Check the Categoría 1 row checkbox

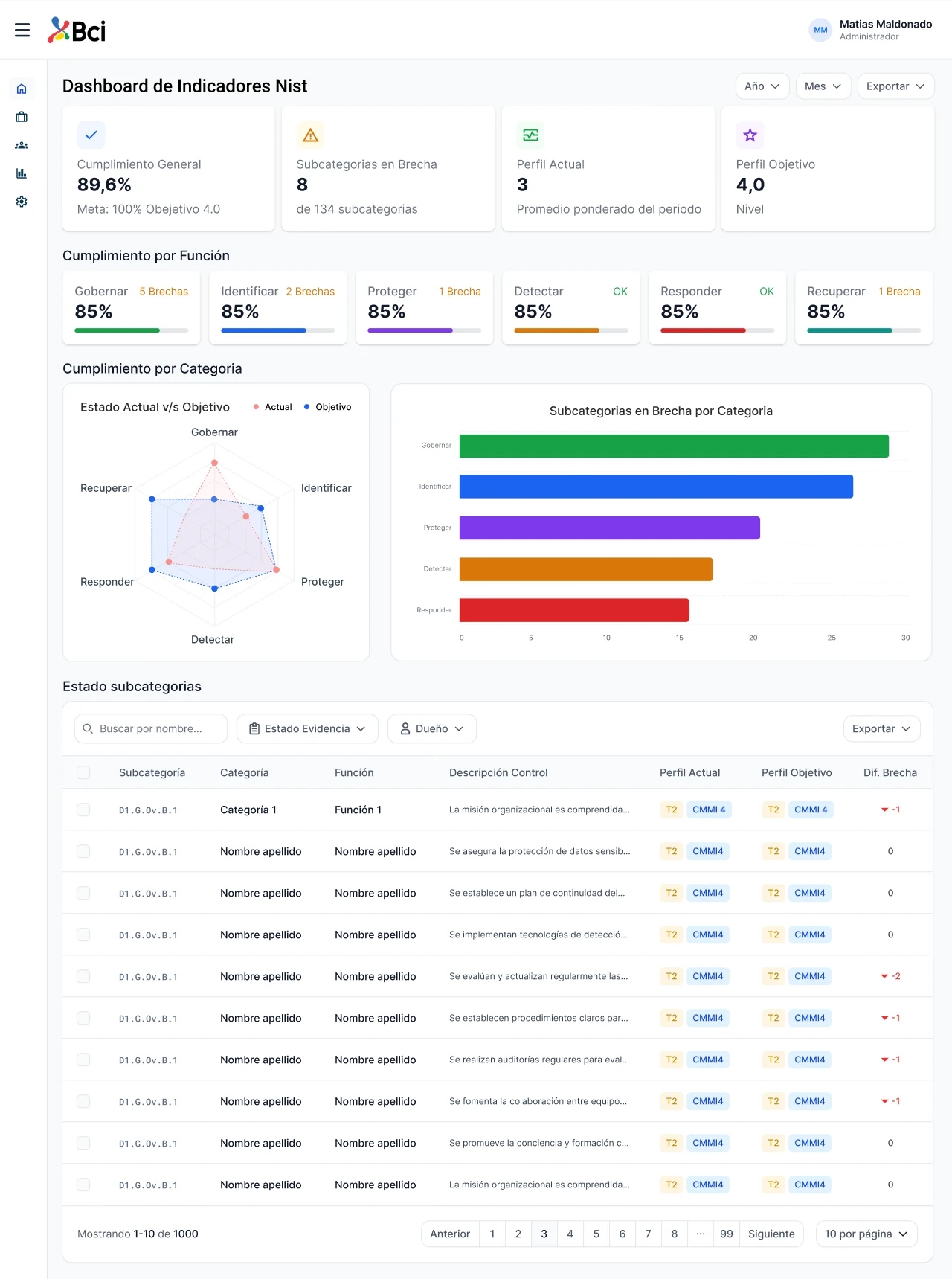point(83,810)
